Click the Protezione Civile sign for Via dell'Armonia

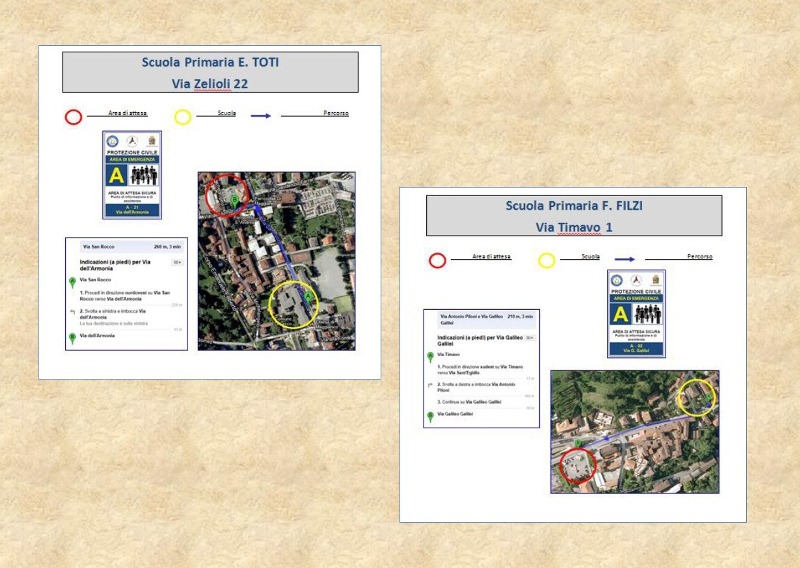(x=132, y=174)
